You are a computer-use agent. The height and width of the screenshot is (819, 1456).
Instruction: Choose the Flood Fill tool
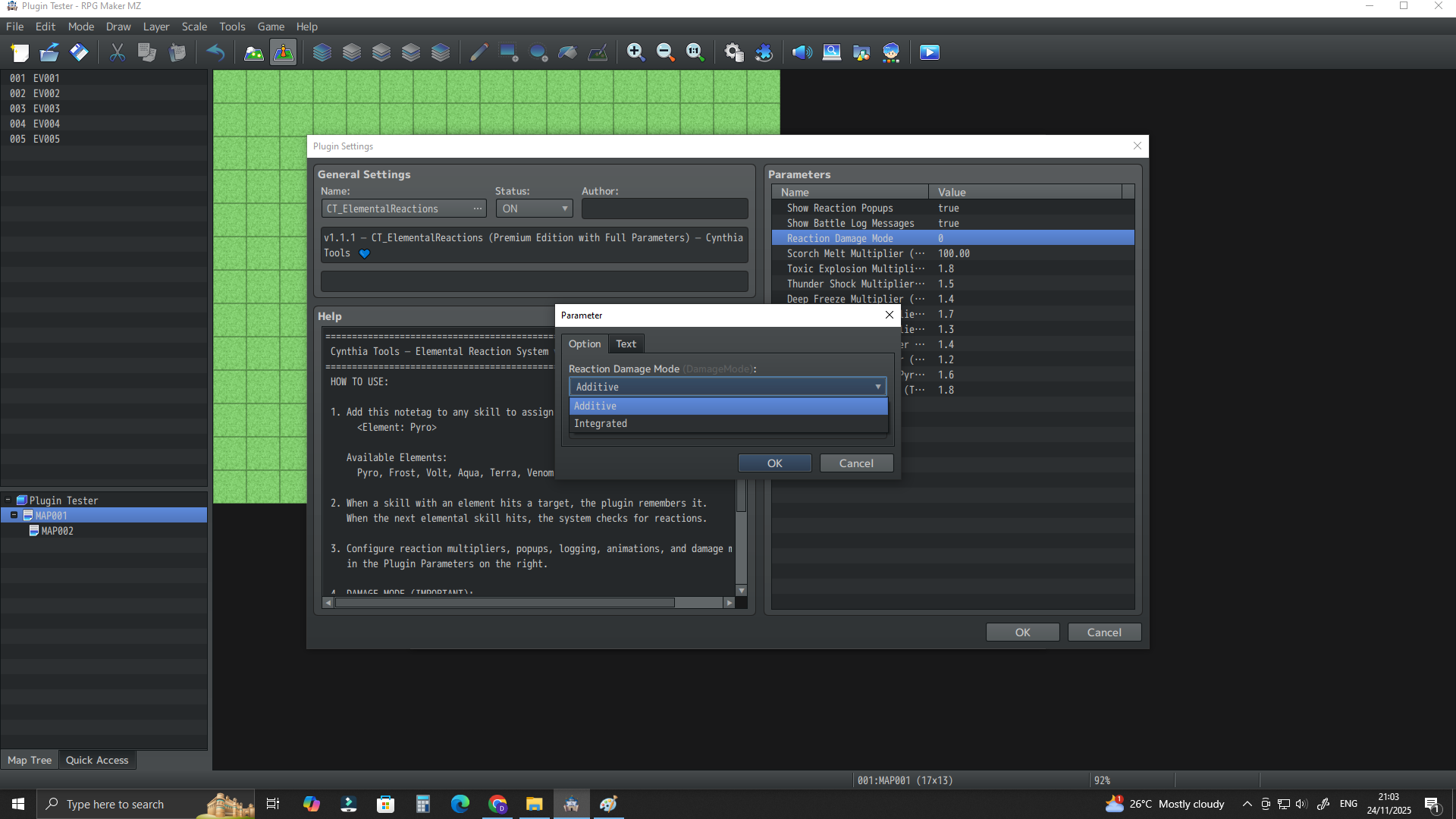pos(568,52)
